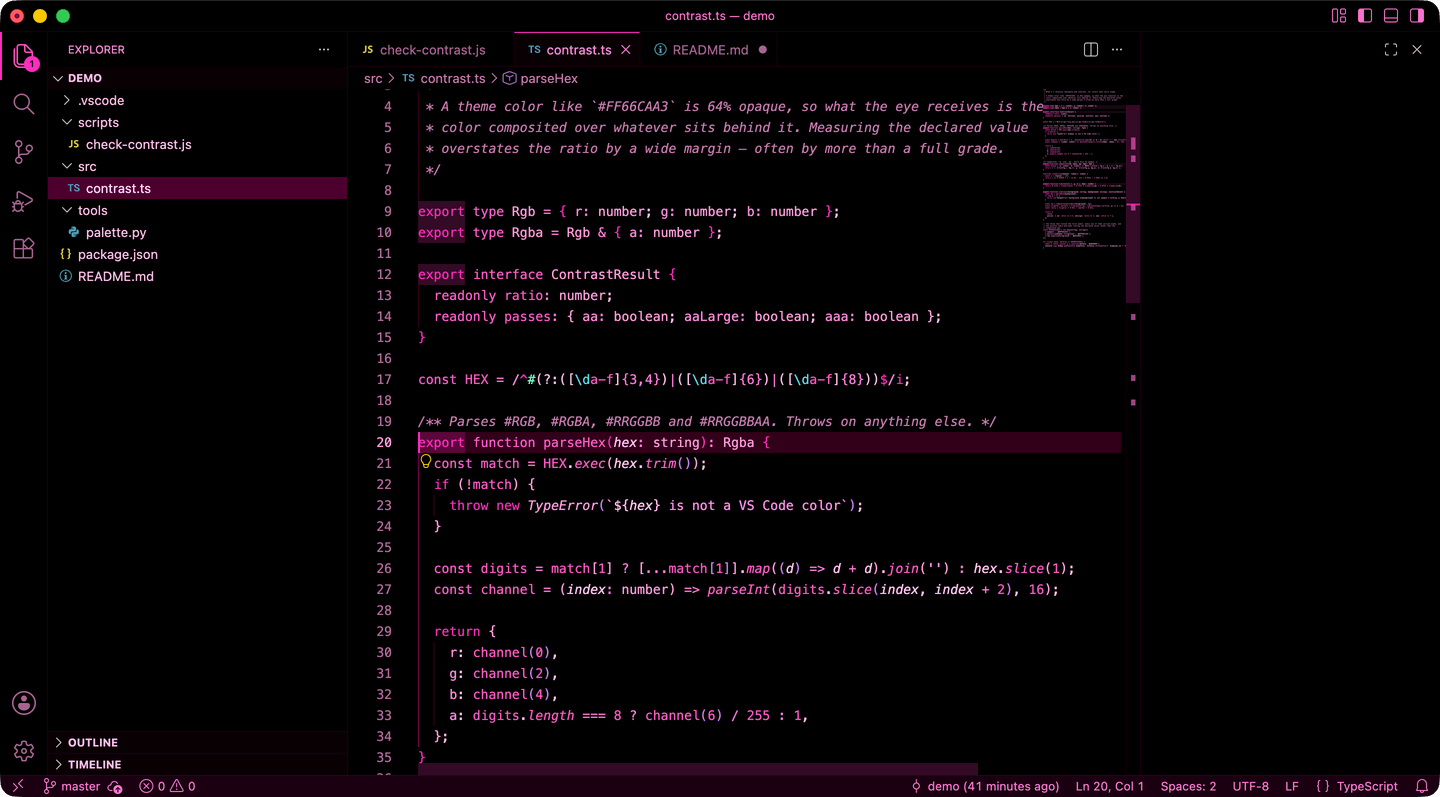This screenshot has width=1440, height=797.
Task: Toggle the primary side bar
Action: click(1365, 16)
